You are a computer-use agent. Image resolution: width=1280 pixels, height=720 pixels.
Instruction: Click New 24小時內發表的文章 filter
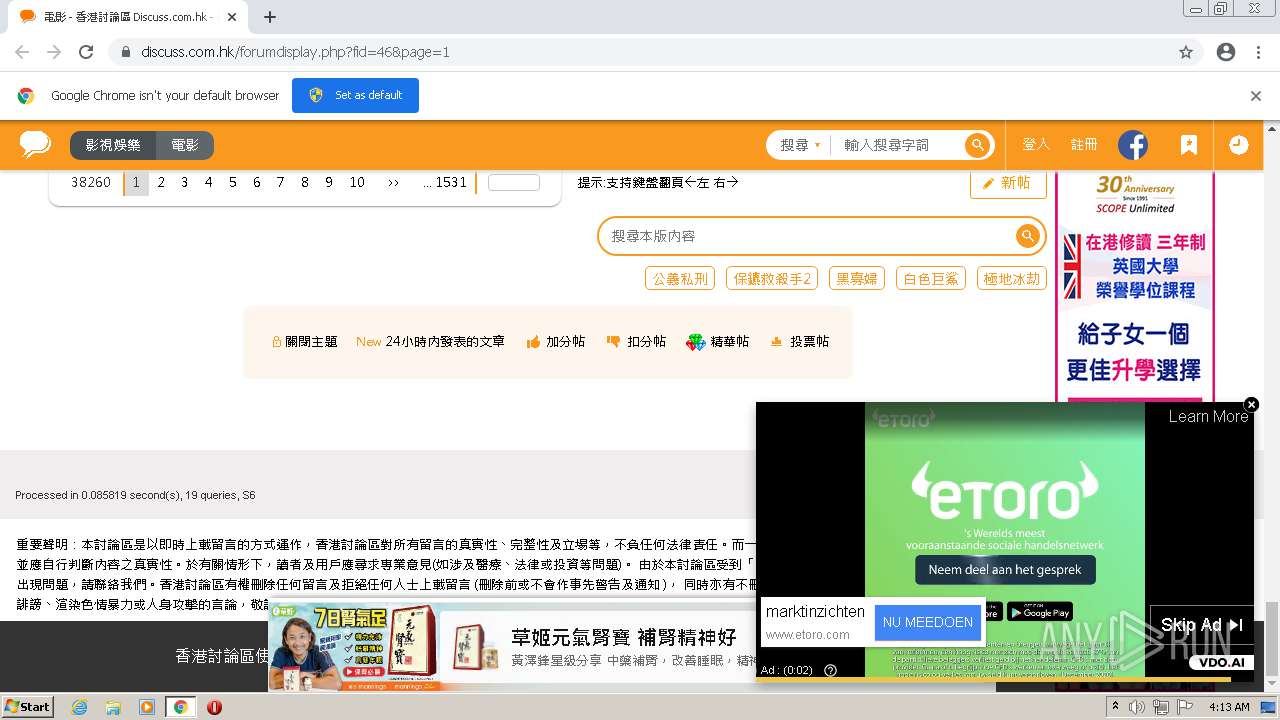coord(430,342)
